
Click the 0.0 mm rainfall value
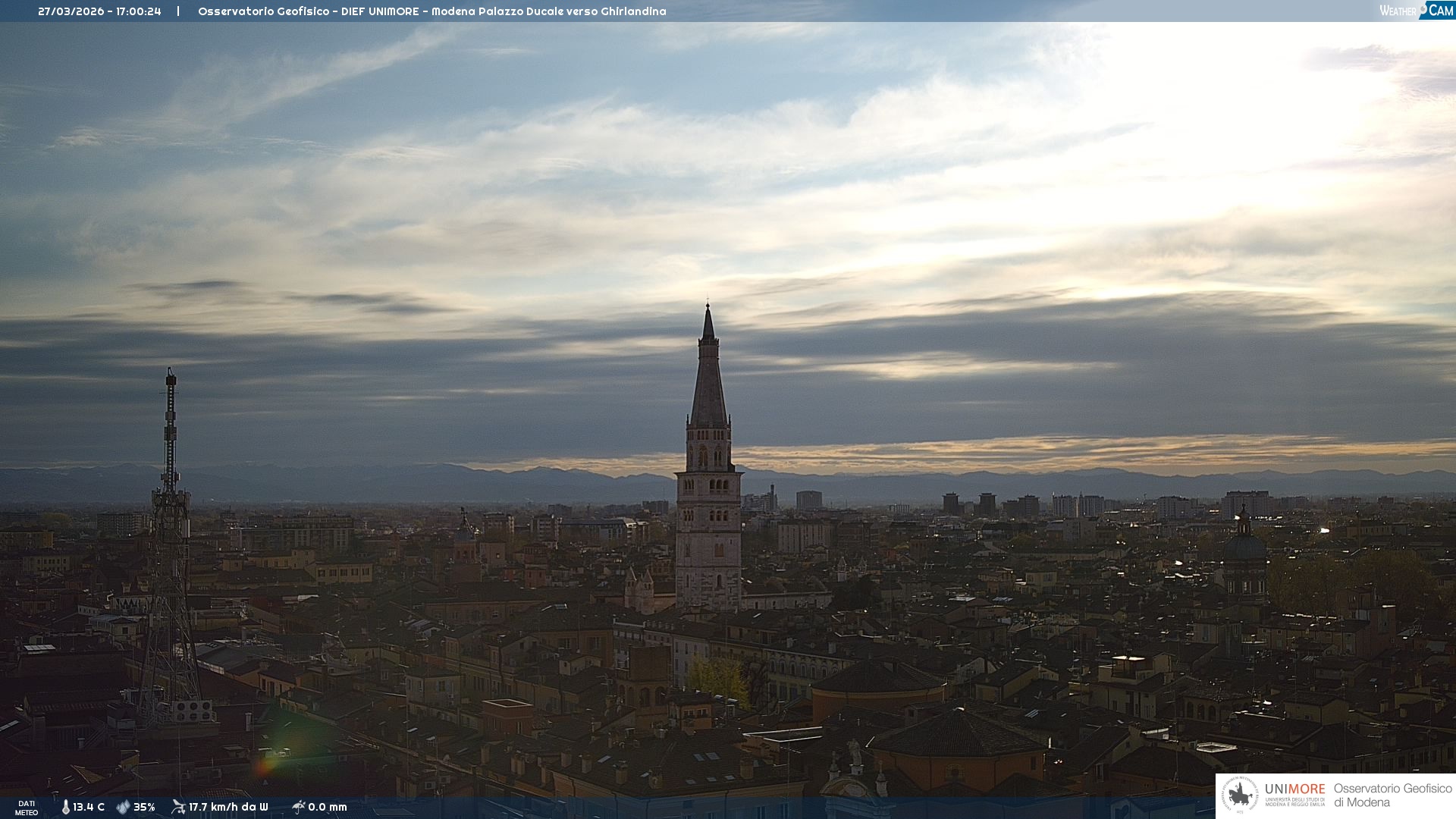click(328, 807)
